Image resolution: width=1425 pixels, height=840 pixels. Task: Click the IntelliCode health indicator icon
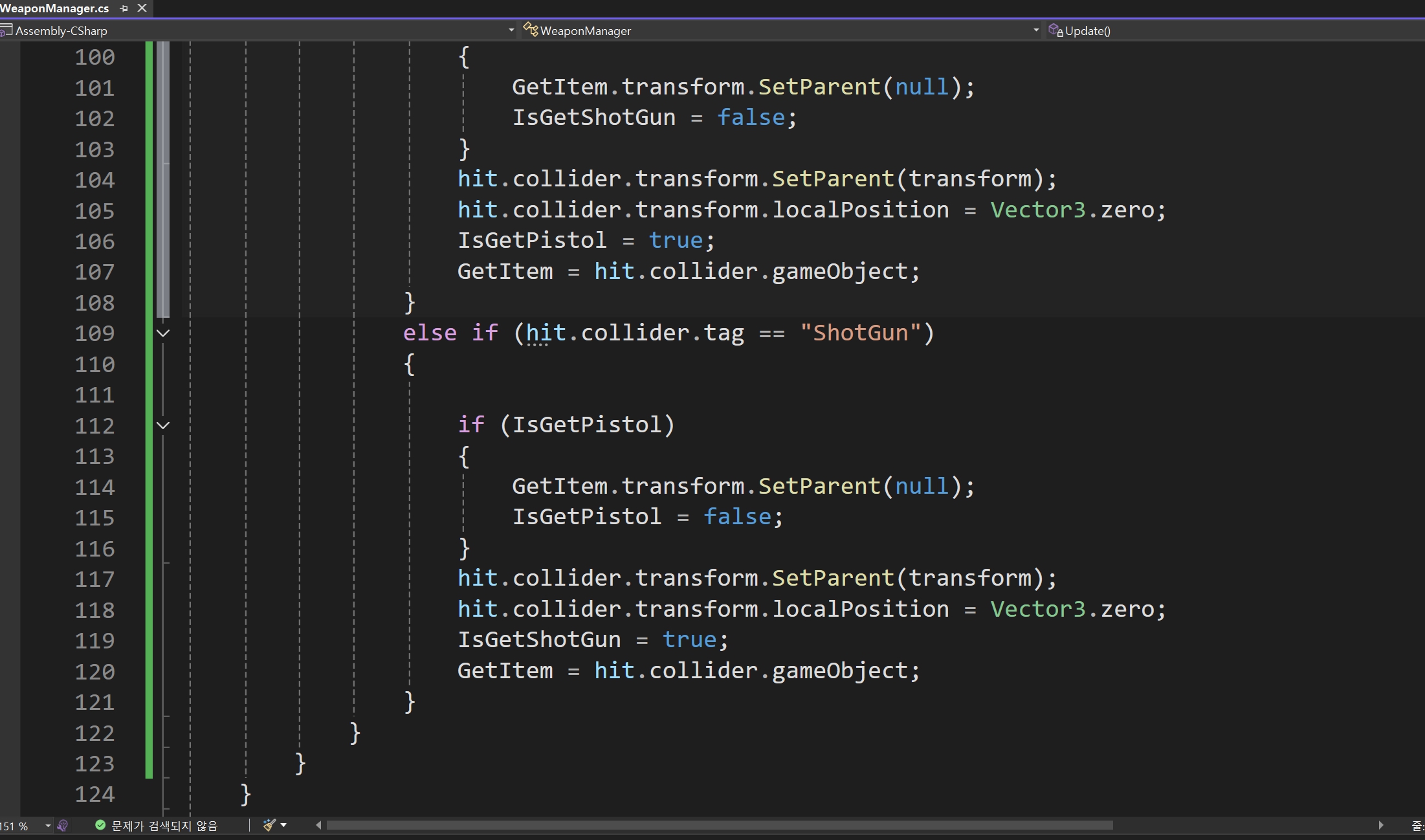(63, 826)
